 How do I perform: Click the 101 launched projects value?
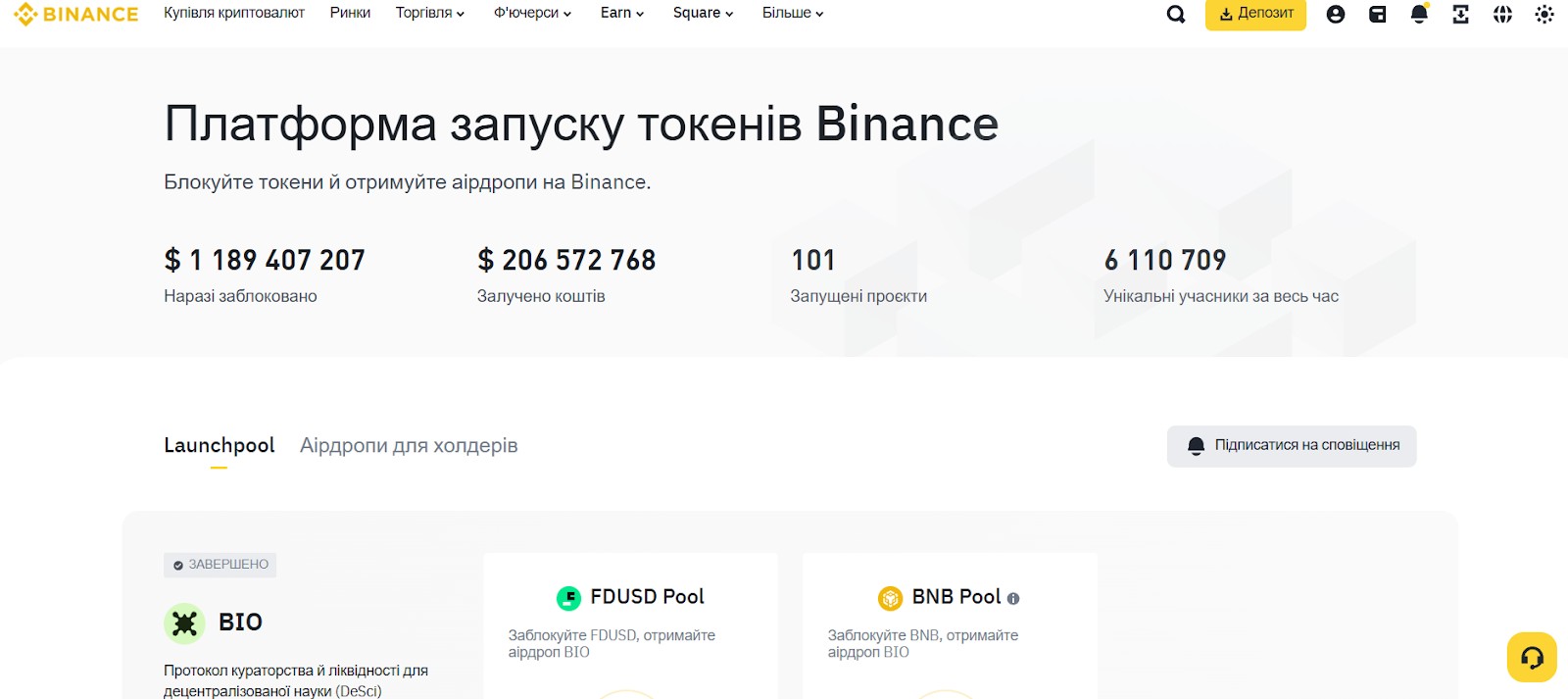813,260
